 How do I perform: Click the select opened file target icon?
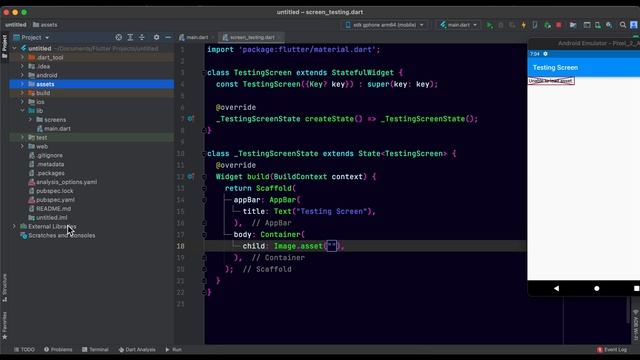coord(118,37)
